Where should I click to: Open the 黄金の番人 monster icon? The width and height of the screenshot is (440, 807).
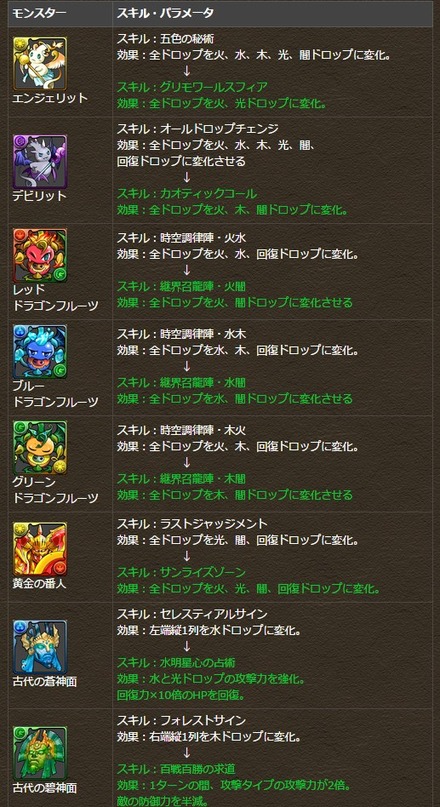40,549
